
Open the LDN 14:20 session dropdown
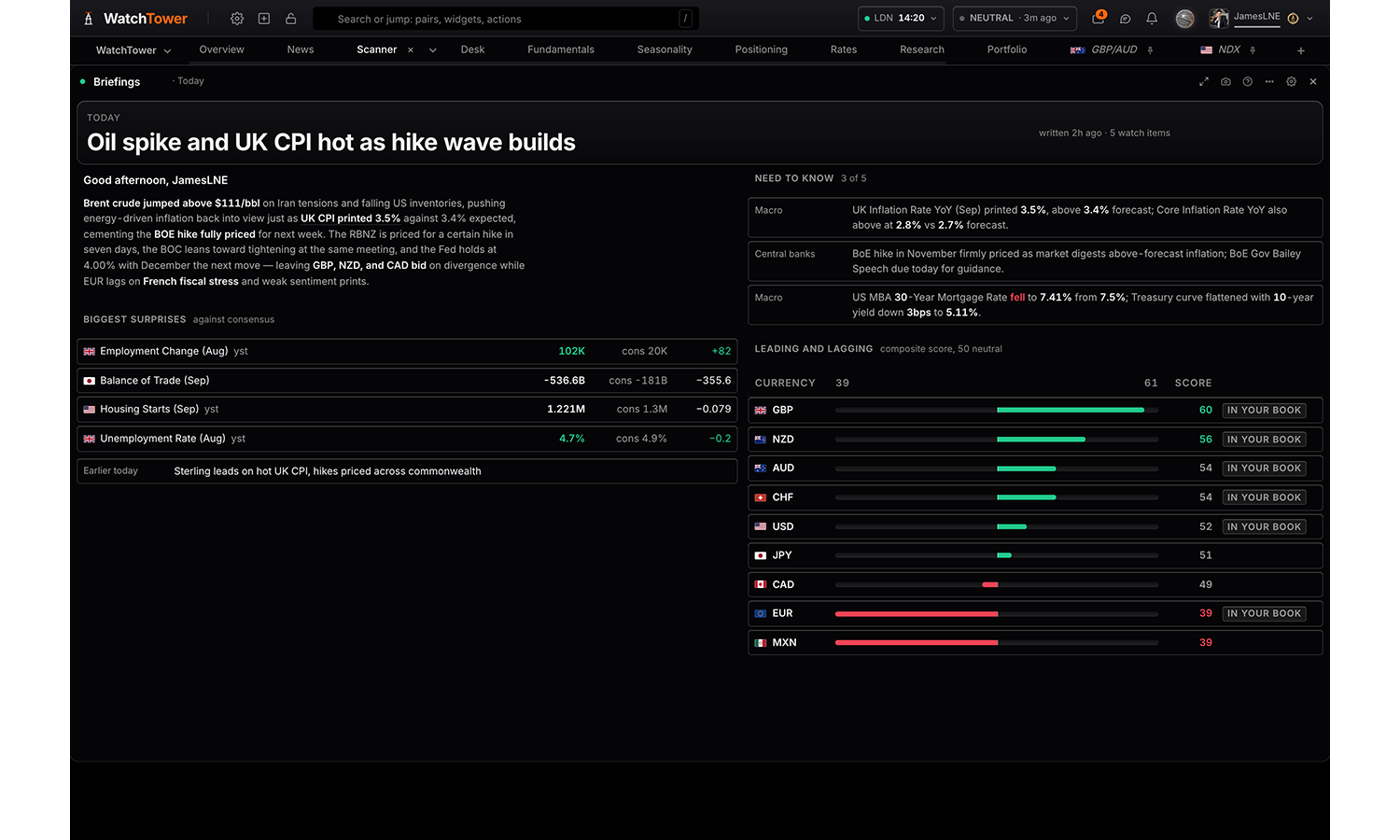tap(901, 19)
